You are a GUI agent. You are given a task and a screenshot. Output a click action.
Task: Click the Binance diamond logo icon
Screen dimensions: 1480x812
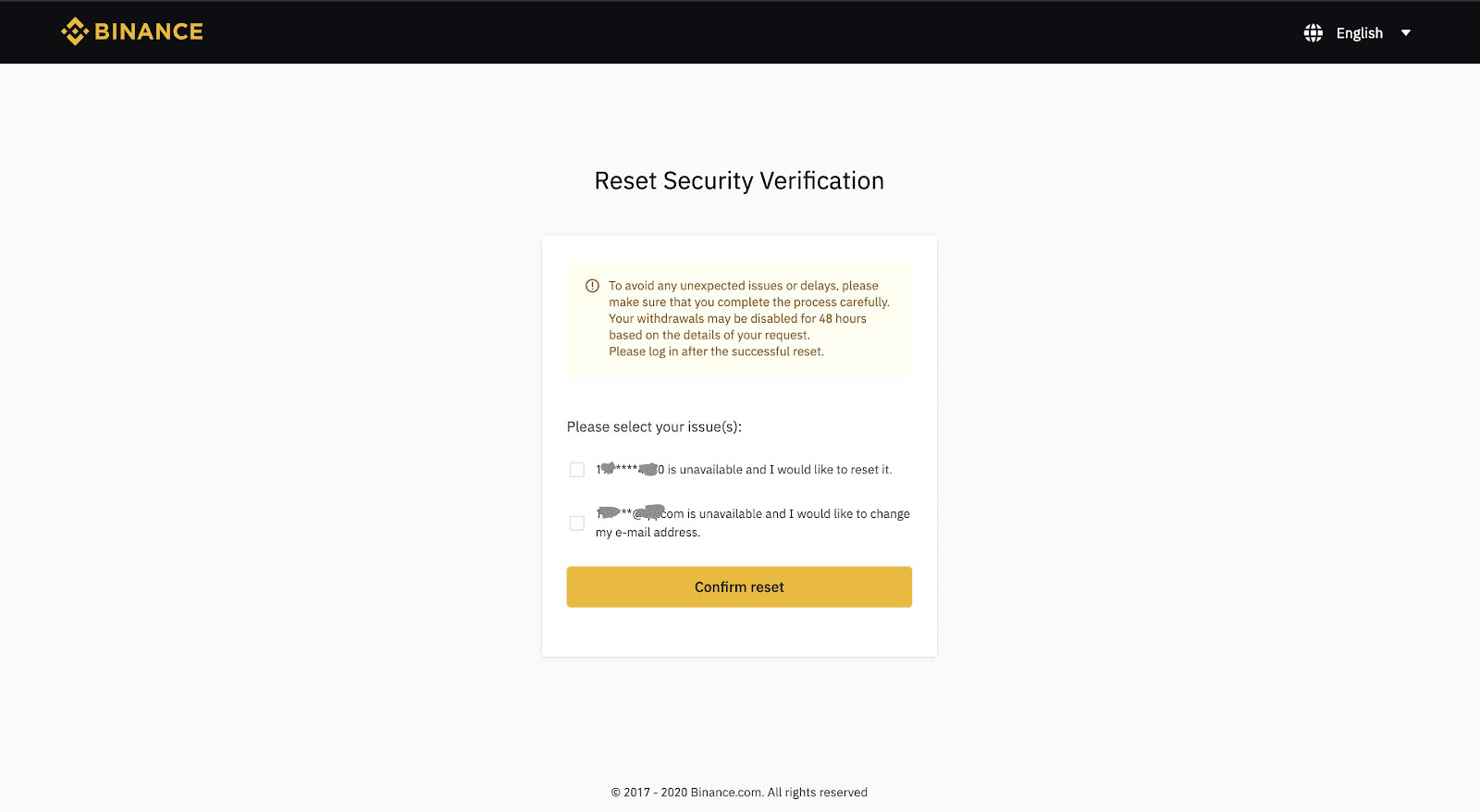pos(75,31)
